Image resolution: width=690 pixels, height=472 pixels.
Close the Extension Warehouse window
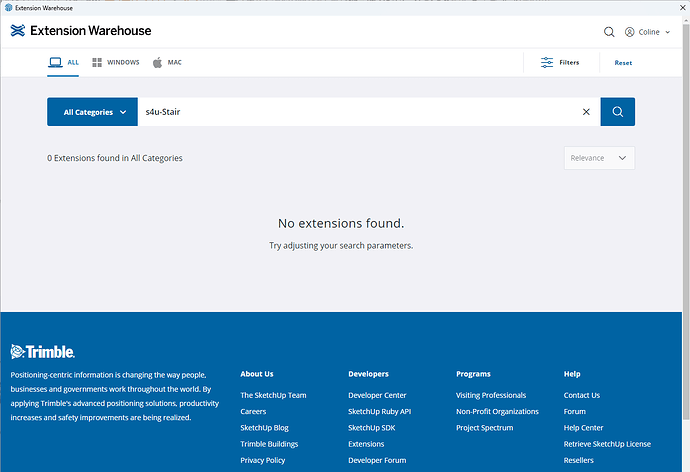pos(683,8)
